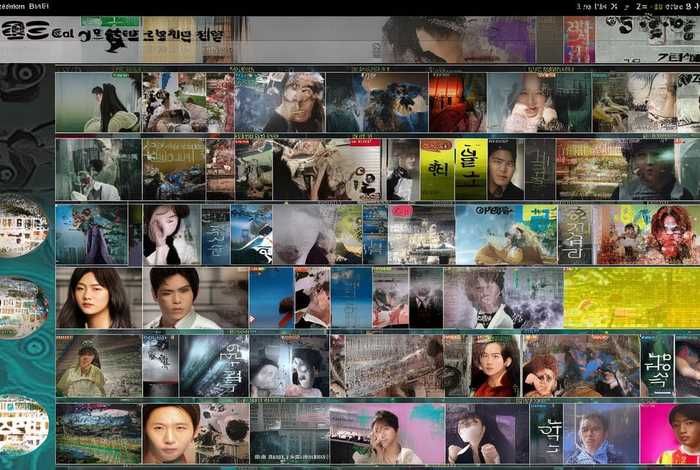Open the middle oval sidebar image button
Viewport: 700px width, 470px height.
point(22,307)
